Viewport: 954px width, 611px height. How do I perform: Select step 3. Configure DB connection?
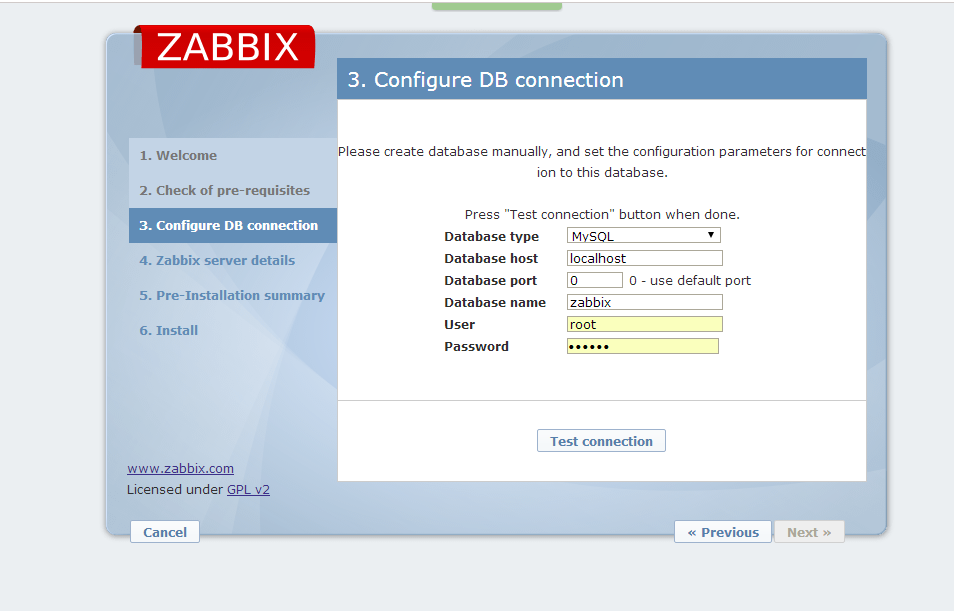click(x=233, y=225)
